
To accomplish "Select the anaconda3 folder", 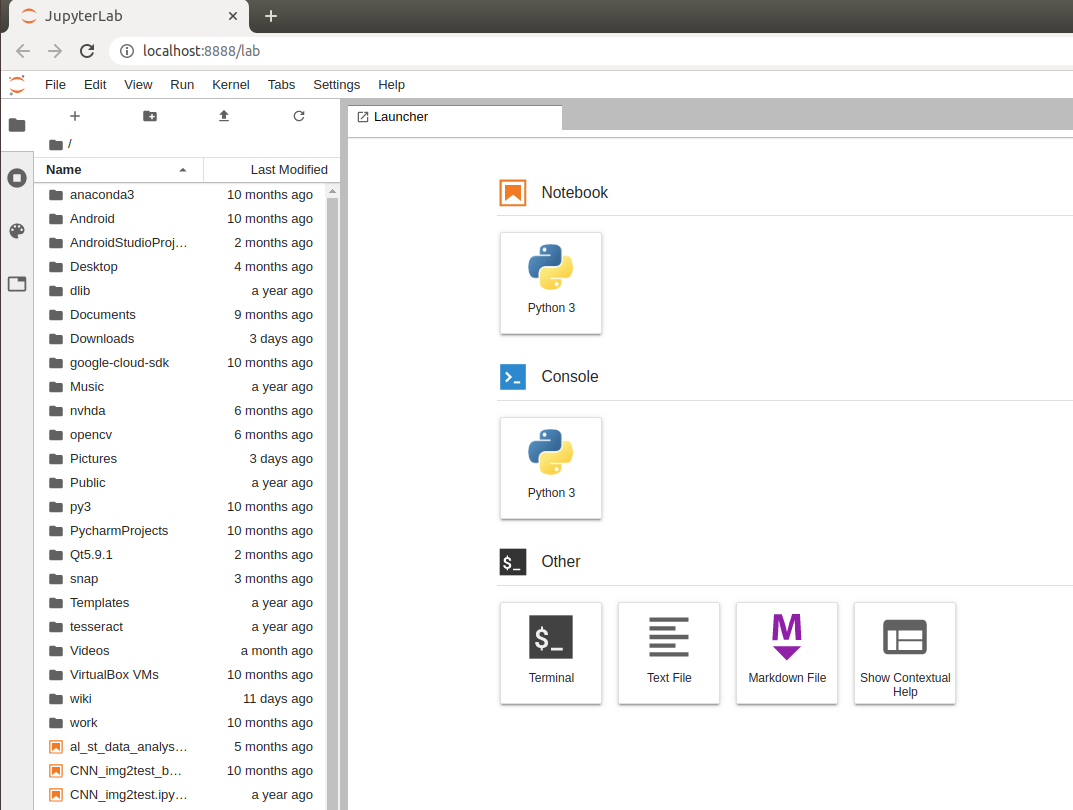I will click(181, 195).
